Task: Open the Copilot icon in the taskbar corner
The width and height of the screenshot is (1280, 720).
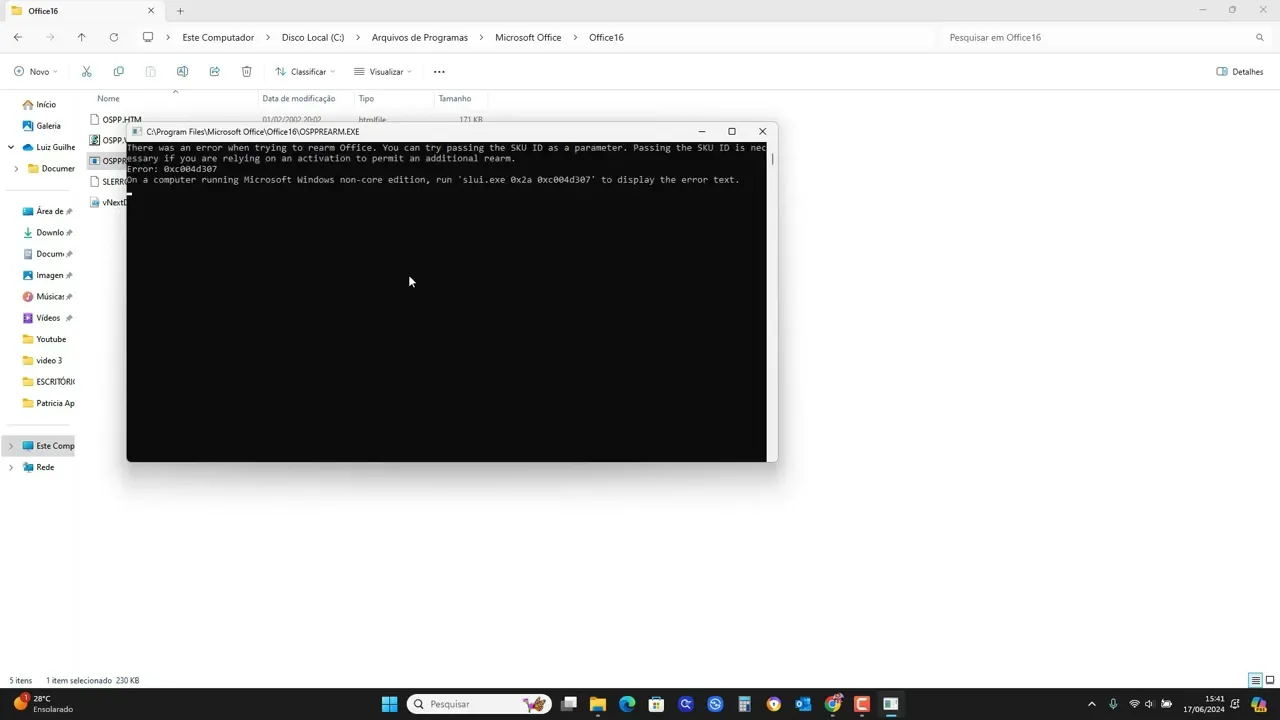Action: pos(1259,704)
